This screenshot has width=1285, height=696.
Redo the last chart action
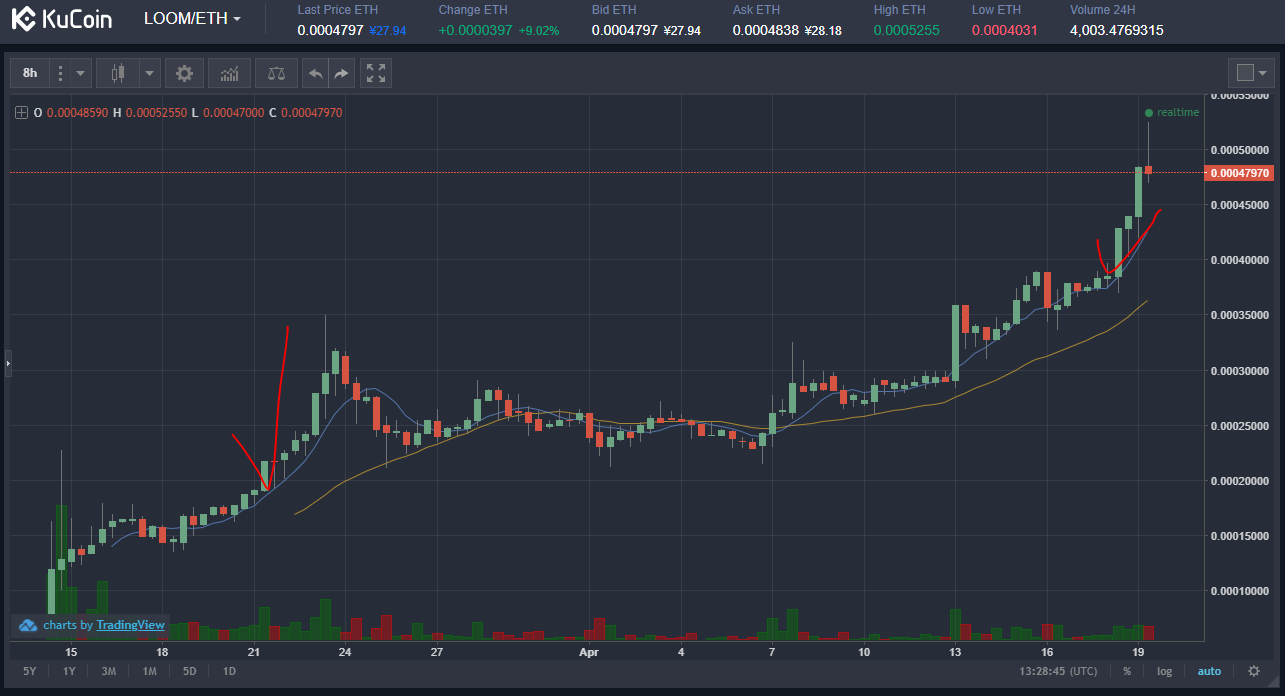coord(341,73)
